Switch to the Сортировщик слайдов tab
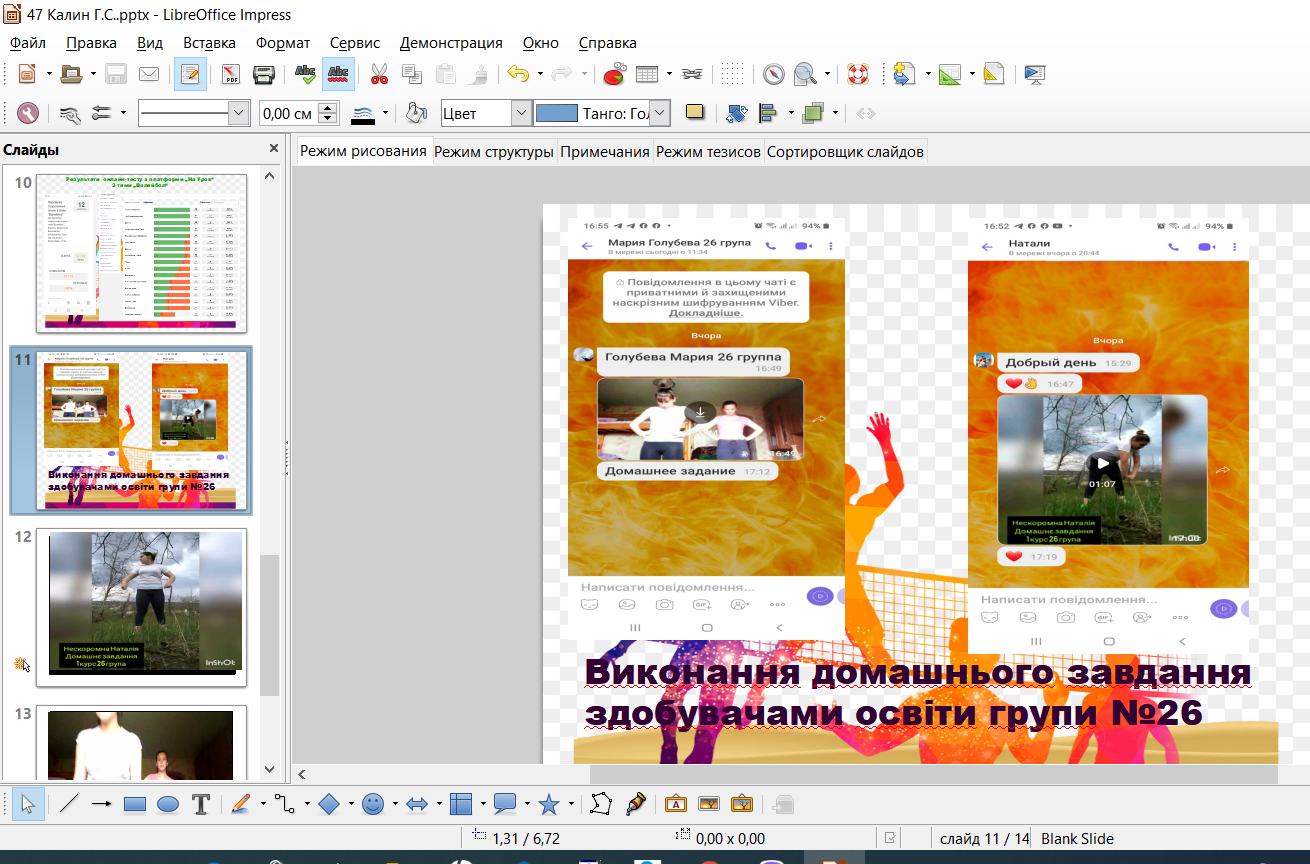The image size is (1310, 864). 845,152
